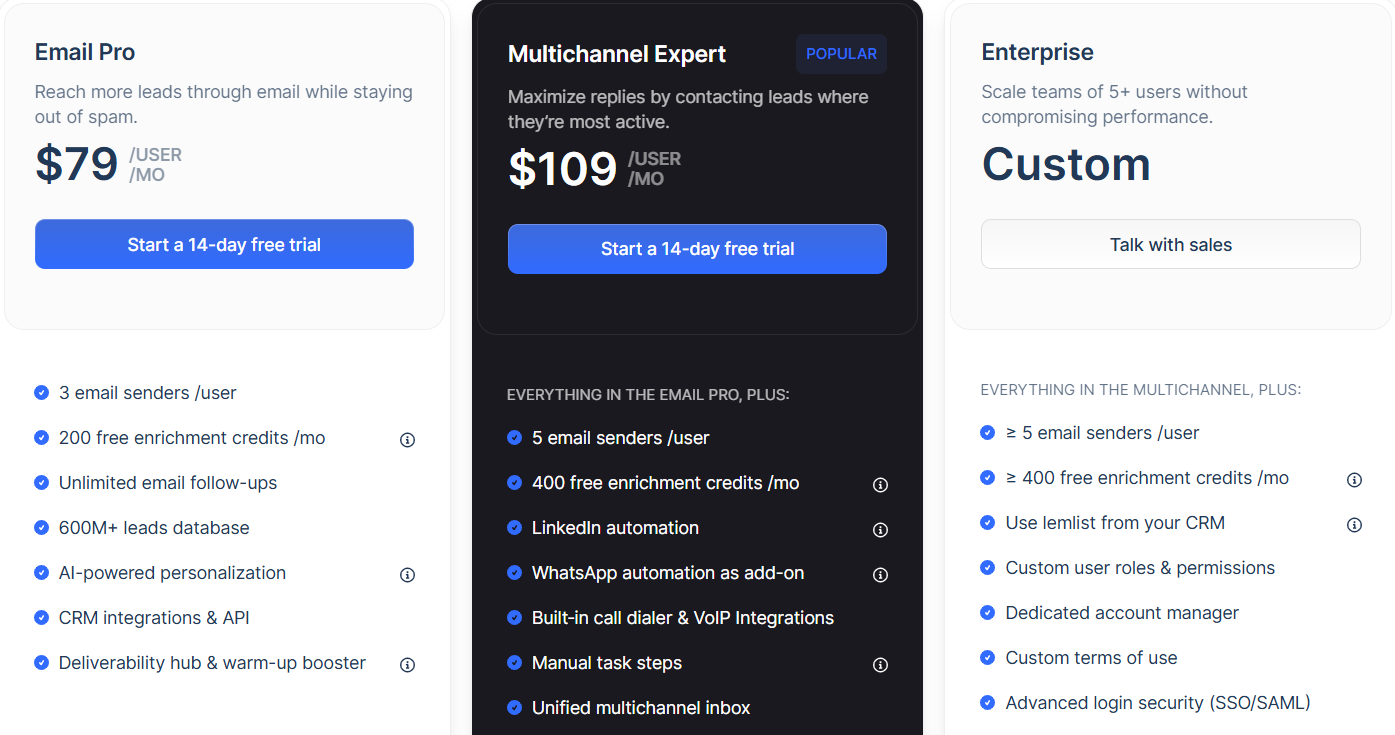The image size is (1395, 735).
Task: Start Email Pro 14-day free trial
Action: coord(224,244)
